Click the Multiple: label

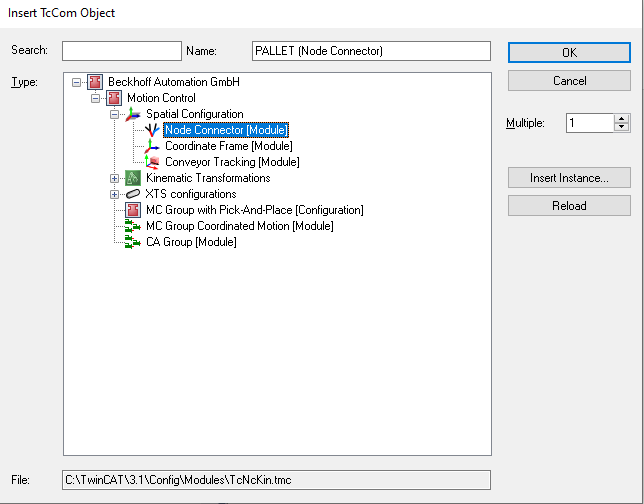(x=525, y=123)
